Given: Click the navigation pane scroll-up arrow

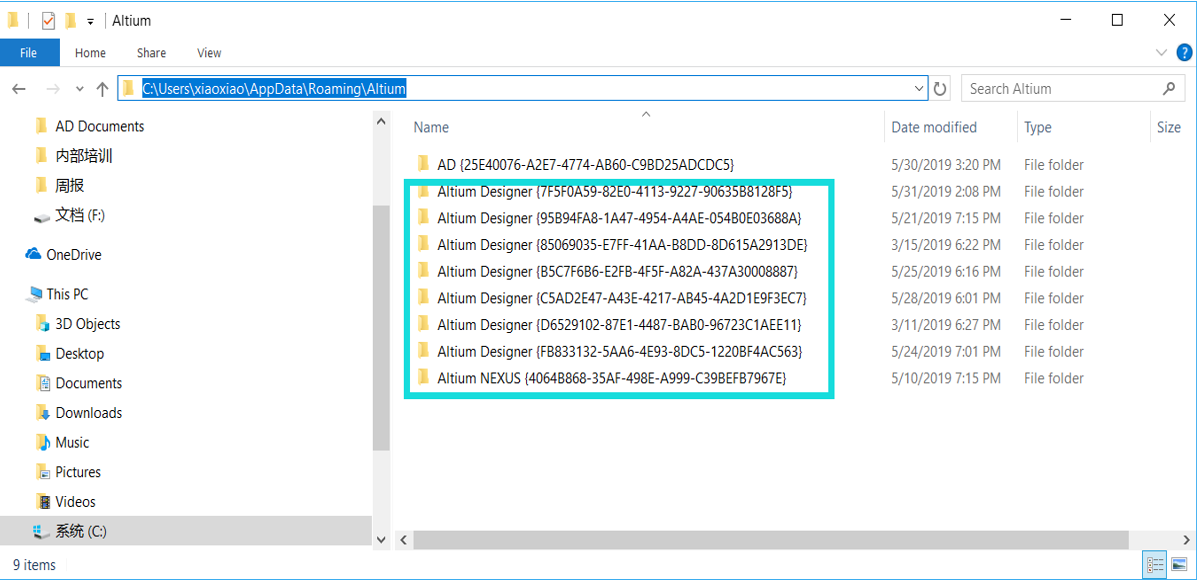Looking at the screenshot, I should (x=382, y=121).
